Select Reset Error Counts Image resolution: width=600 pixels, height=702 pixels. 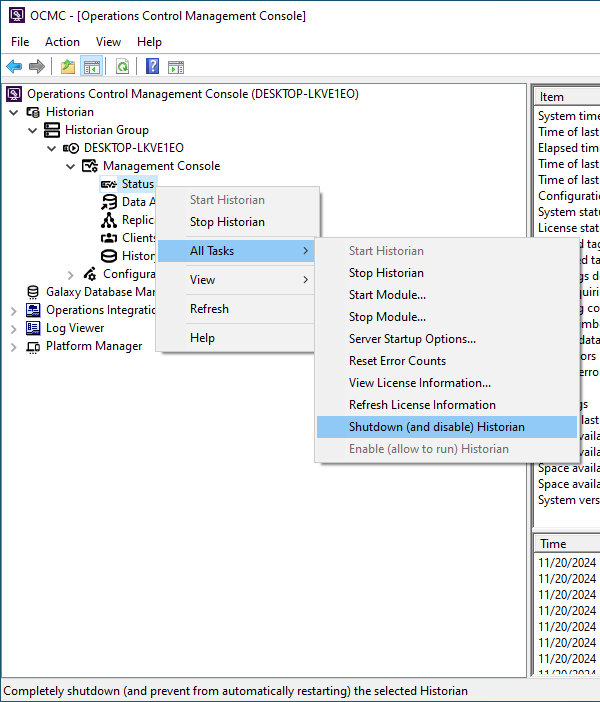[x=447, y=361]
